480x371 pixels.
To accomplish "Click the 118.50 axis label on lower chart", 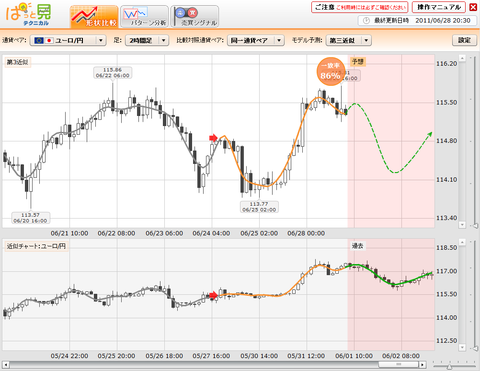I will (x=447, y=248).
